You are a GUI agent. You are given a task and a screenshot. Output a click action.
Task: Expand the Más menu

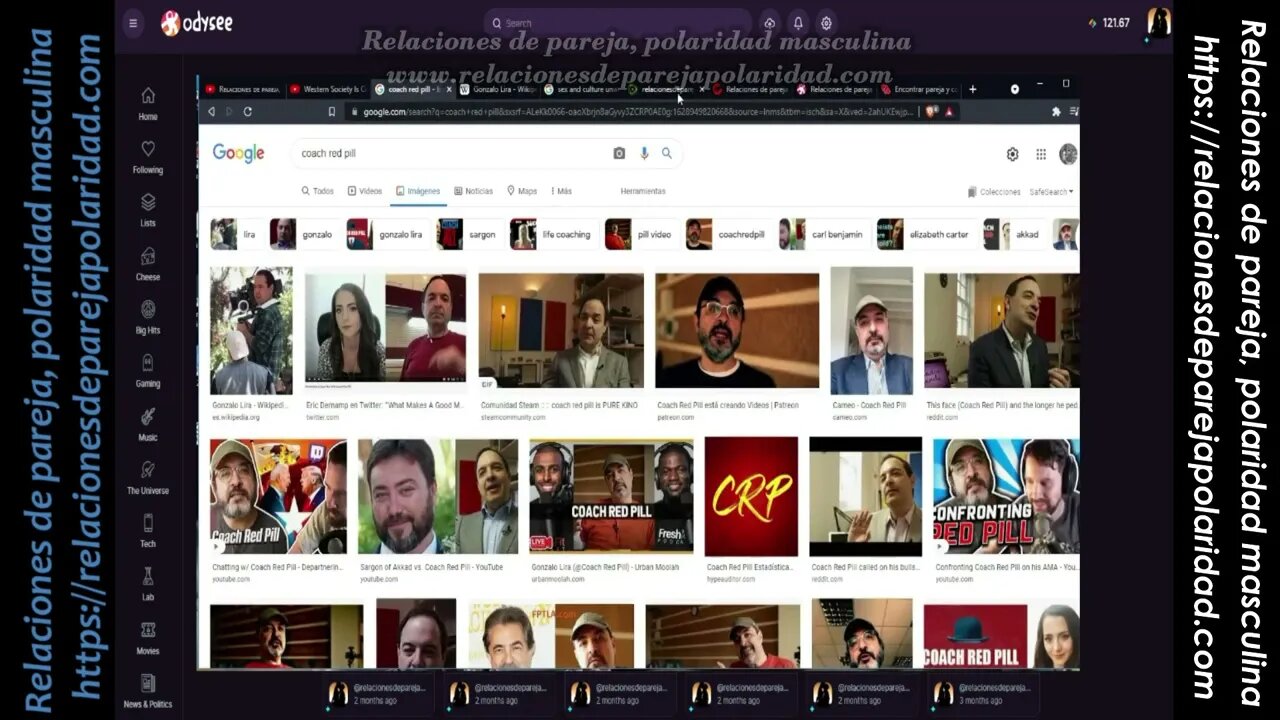(x=561, y=191)
